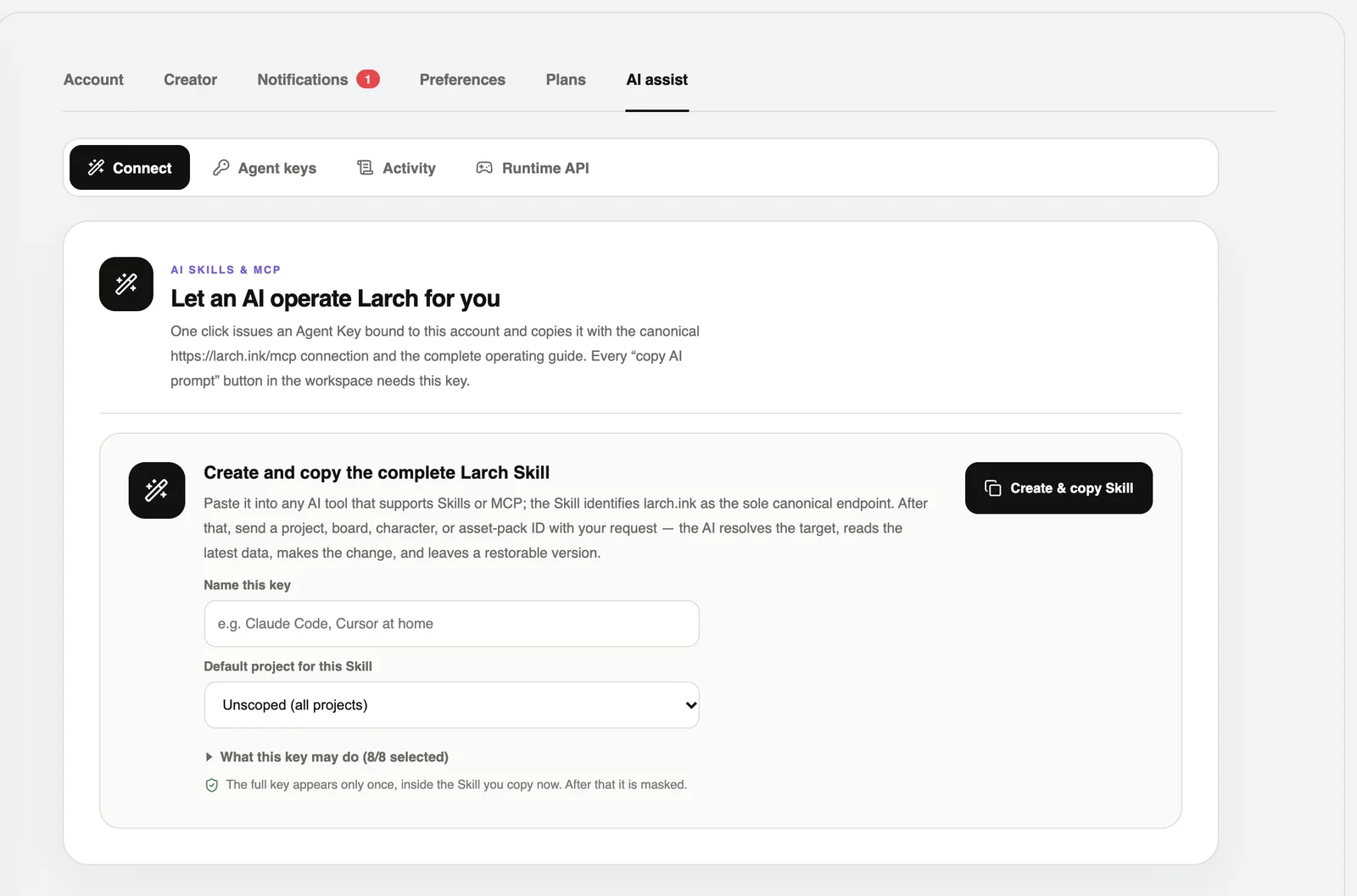Click the wand icon beside AI Skills heading
The image size is (1357, 896).
(x=126, y=284)
